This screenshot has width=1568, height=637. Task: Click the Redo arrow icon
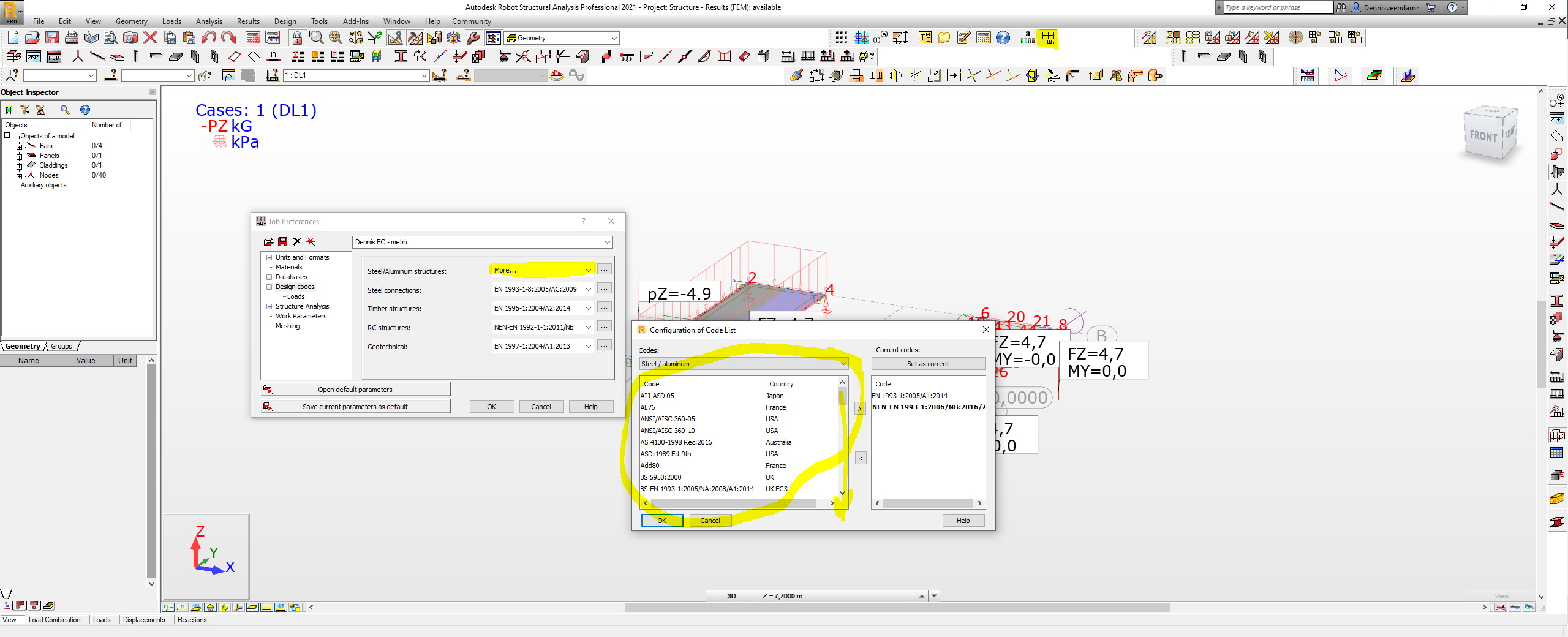pos(228,38)
